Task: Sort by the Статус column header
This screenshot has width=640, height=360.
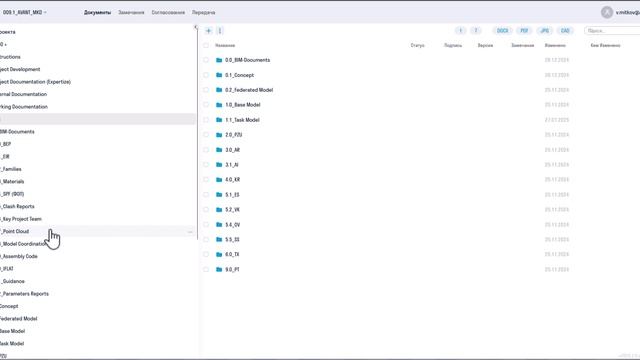Action: click(418, 45)
